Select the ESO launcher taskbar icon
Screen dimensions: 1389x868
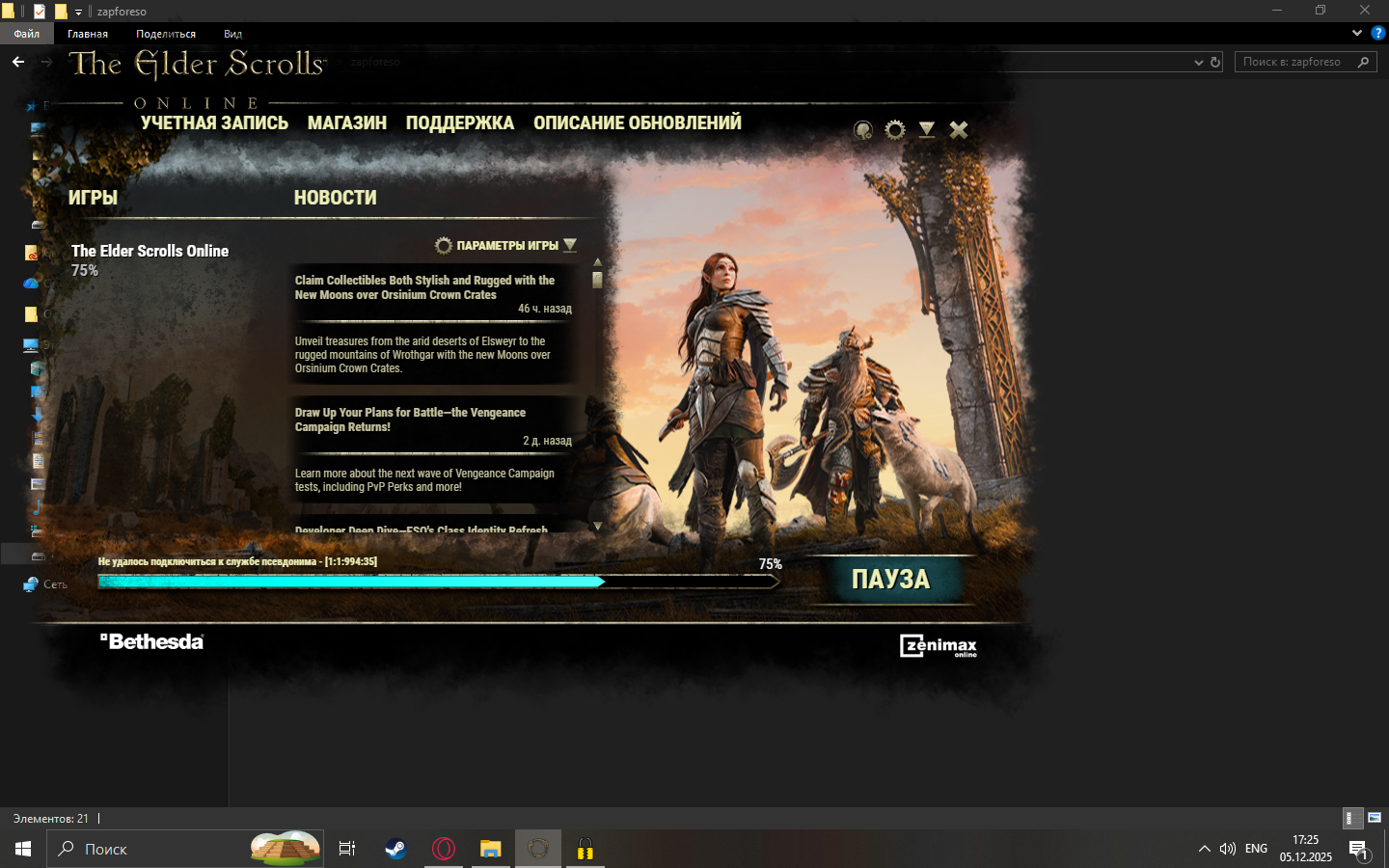538,849
